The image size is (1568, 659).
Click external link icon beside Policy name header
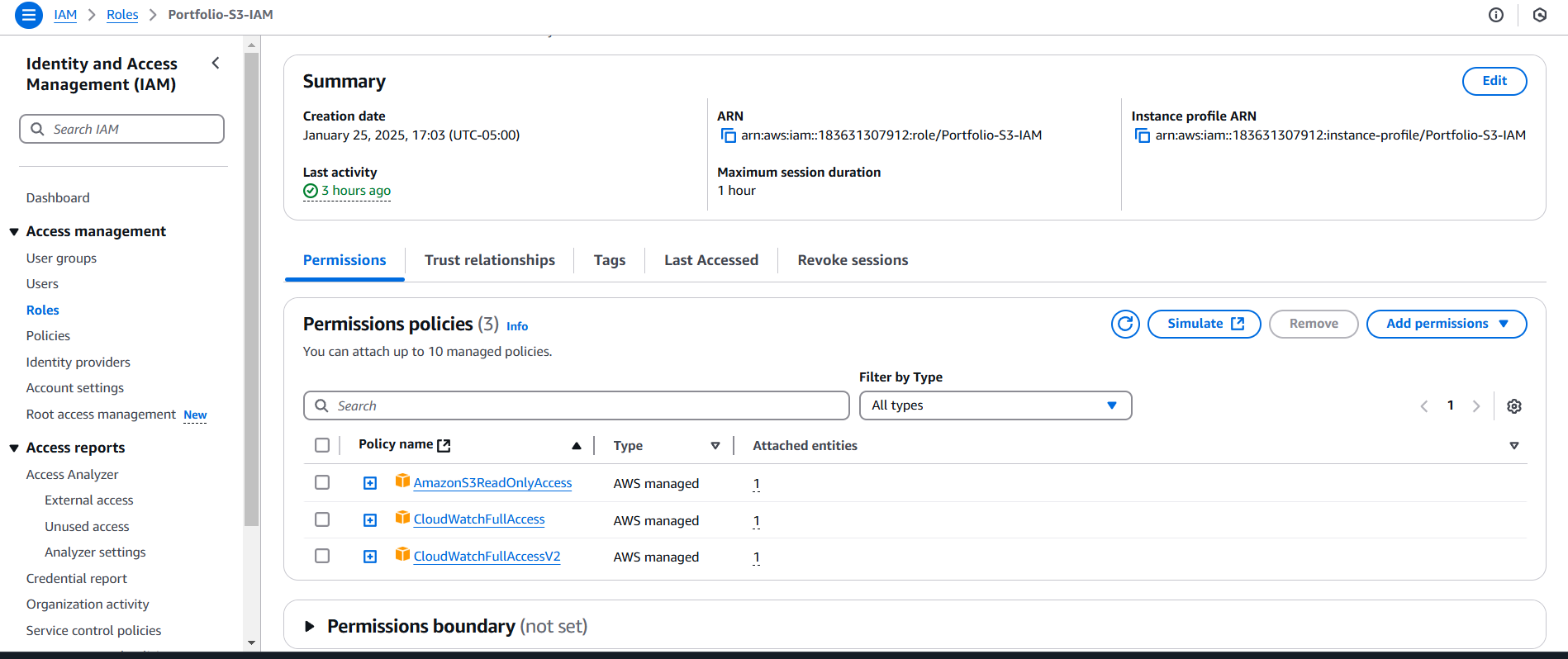[444, 446]
